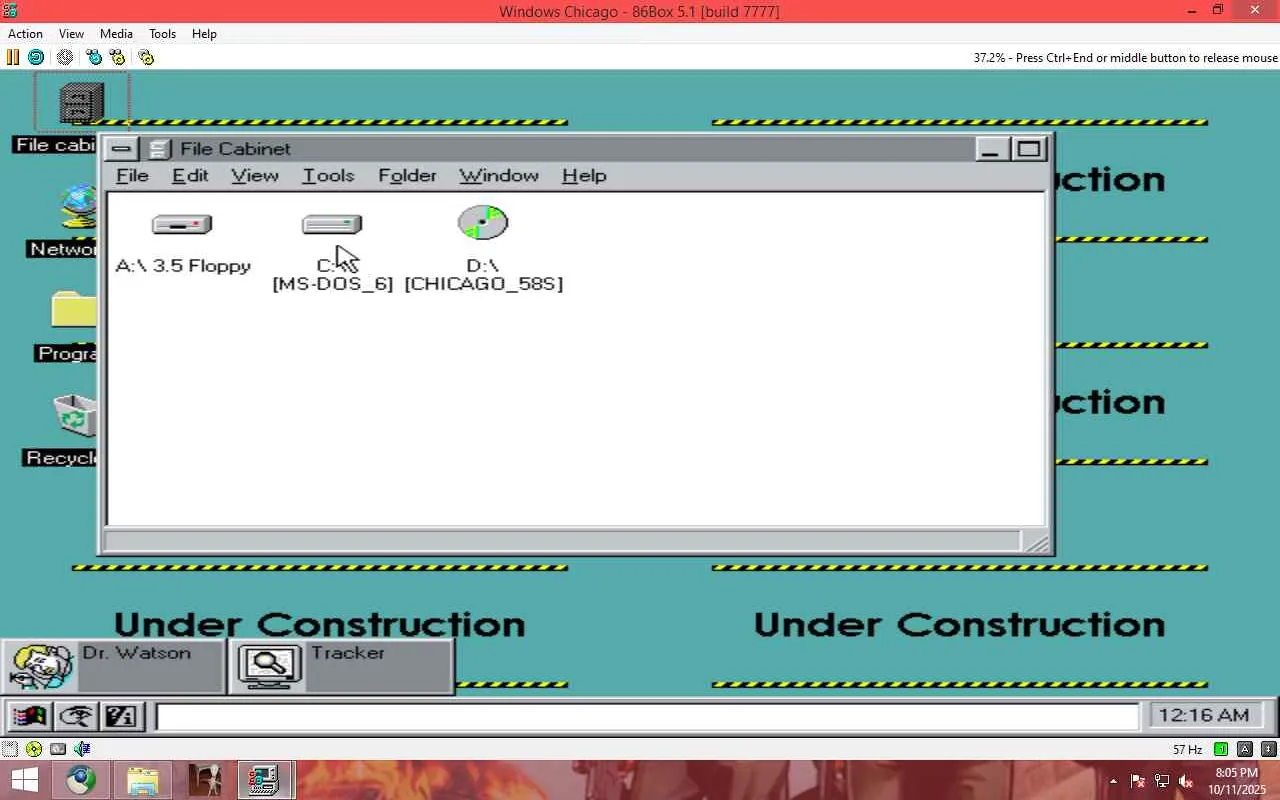Open the Windows 8 Start button
Image resolution: width=1280 pixels, height=800 pixels.
[24, 780]
